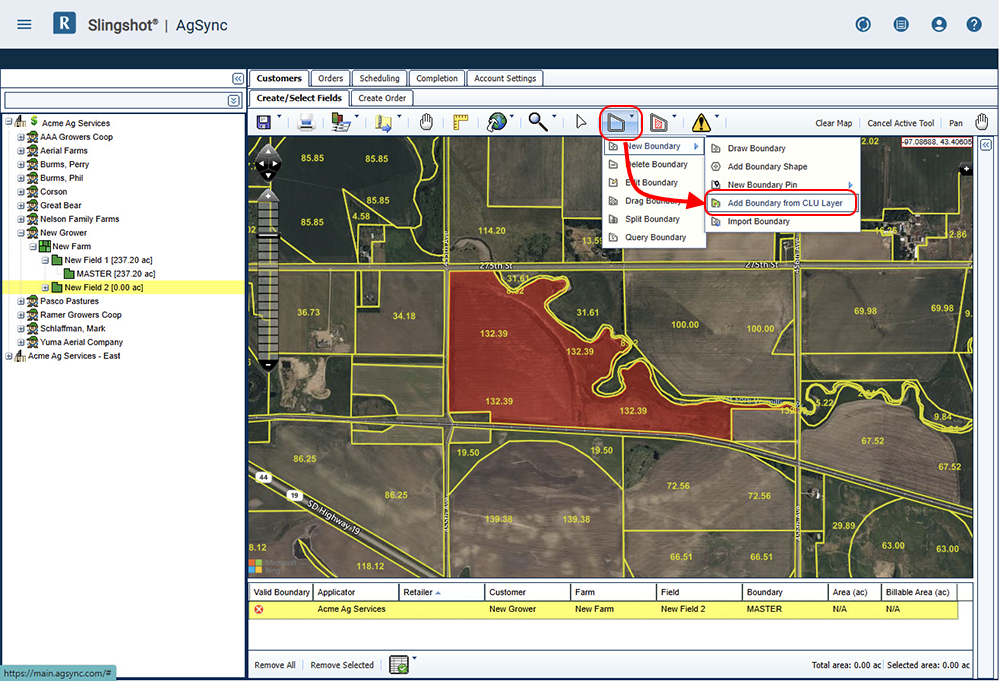Expand the Nelson Family Farms node
The image size is (1000, 681).
pyautogui.click(x=20, y=219)
